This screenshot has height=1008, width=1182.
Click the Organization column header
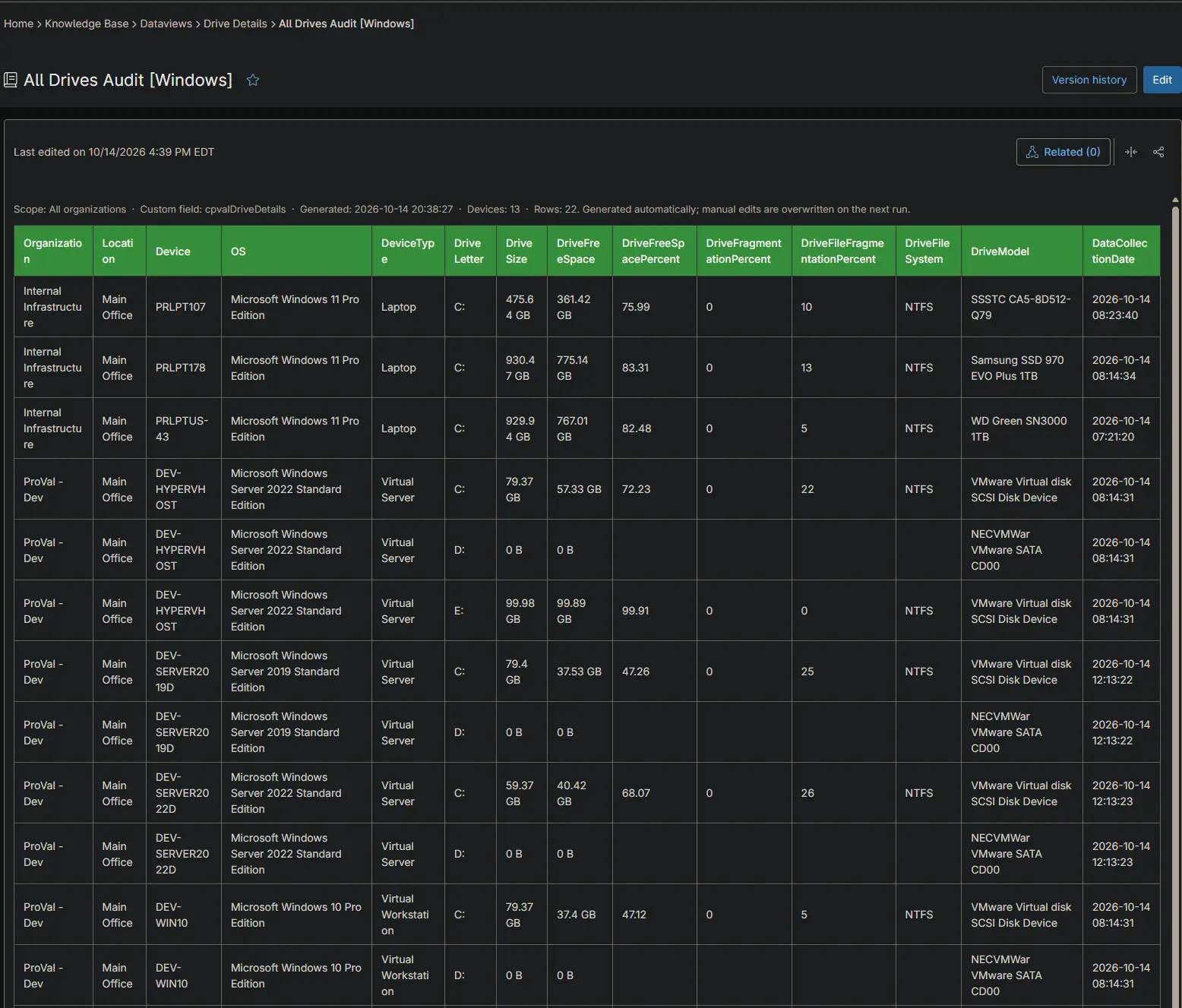tap(53, 251)
